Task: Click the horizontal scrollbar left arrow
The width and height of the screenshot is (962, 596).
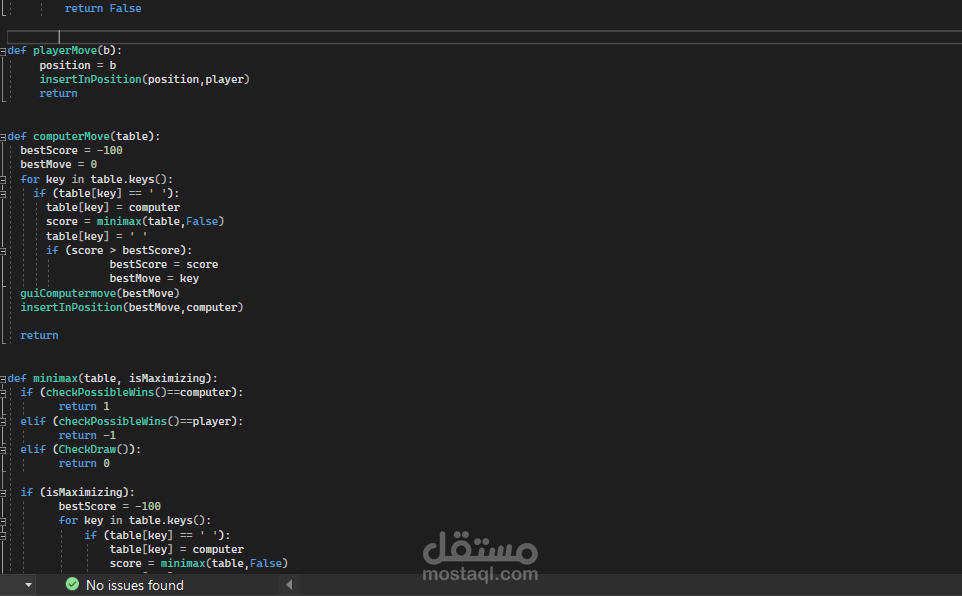Action: 289,585
